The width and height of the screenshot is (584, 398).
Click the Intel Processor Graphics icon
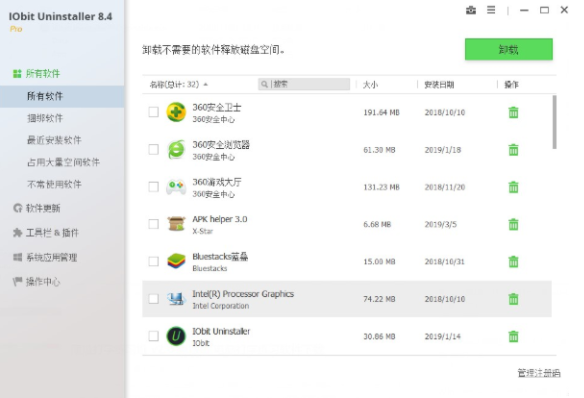(x=176, y=299)
